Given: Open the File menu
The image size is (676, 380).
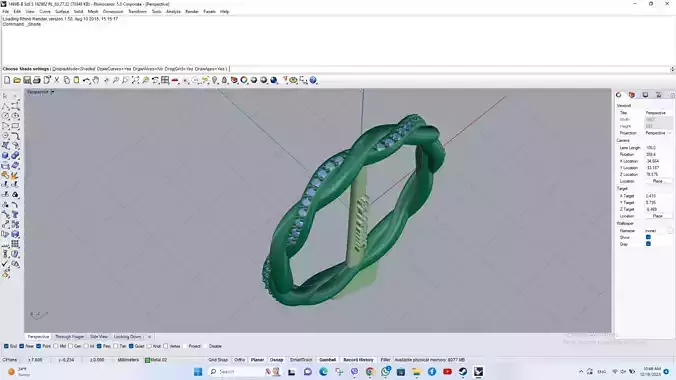Looking at the screenshot, I should [6, 12].
